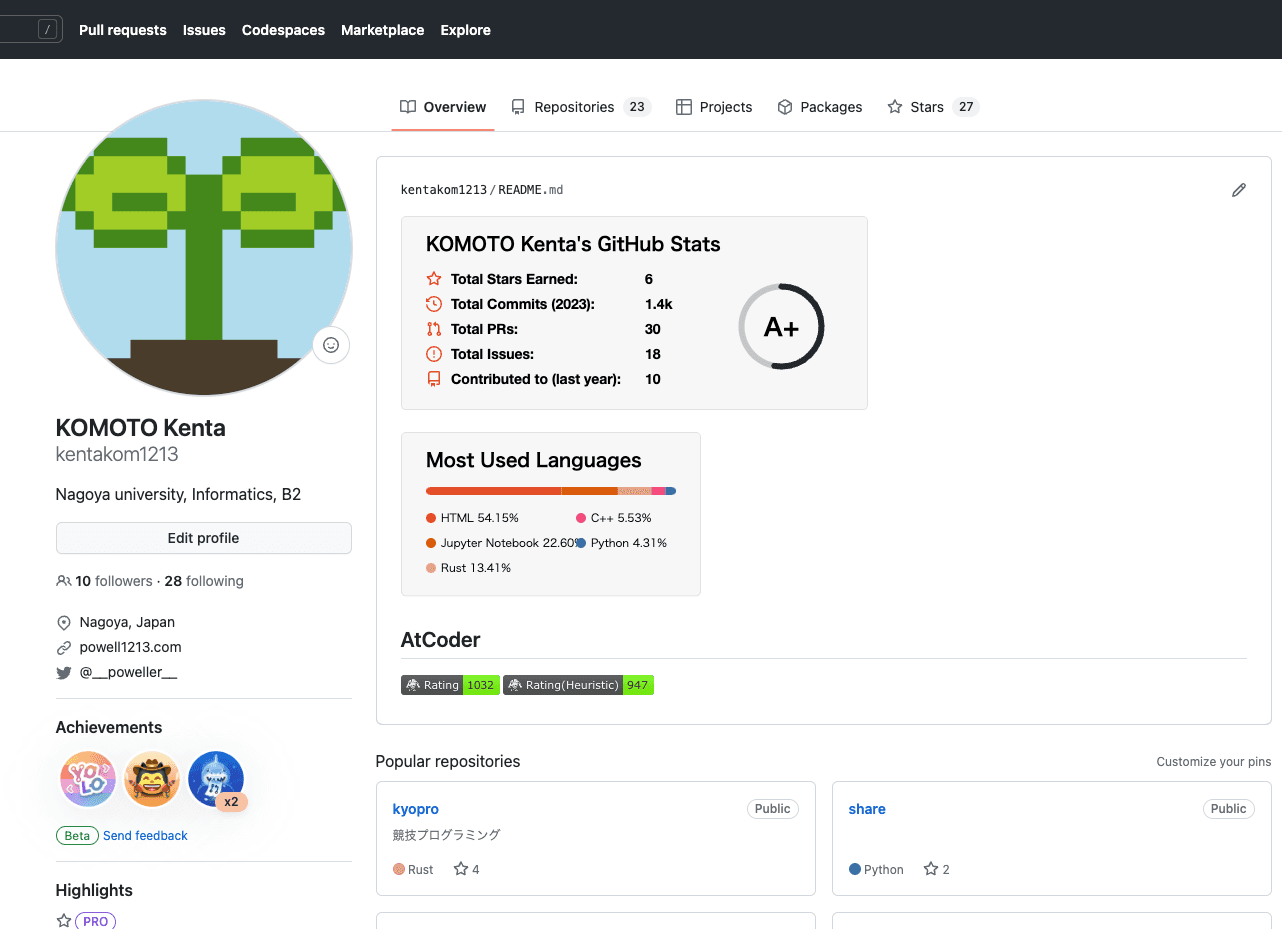Viewport: 1282px width, 929px height.
Task: Click the location pin icon
Action: pos(64,622)
